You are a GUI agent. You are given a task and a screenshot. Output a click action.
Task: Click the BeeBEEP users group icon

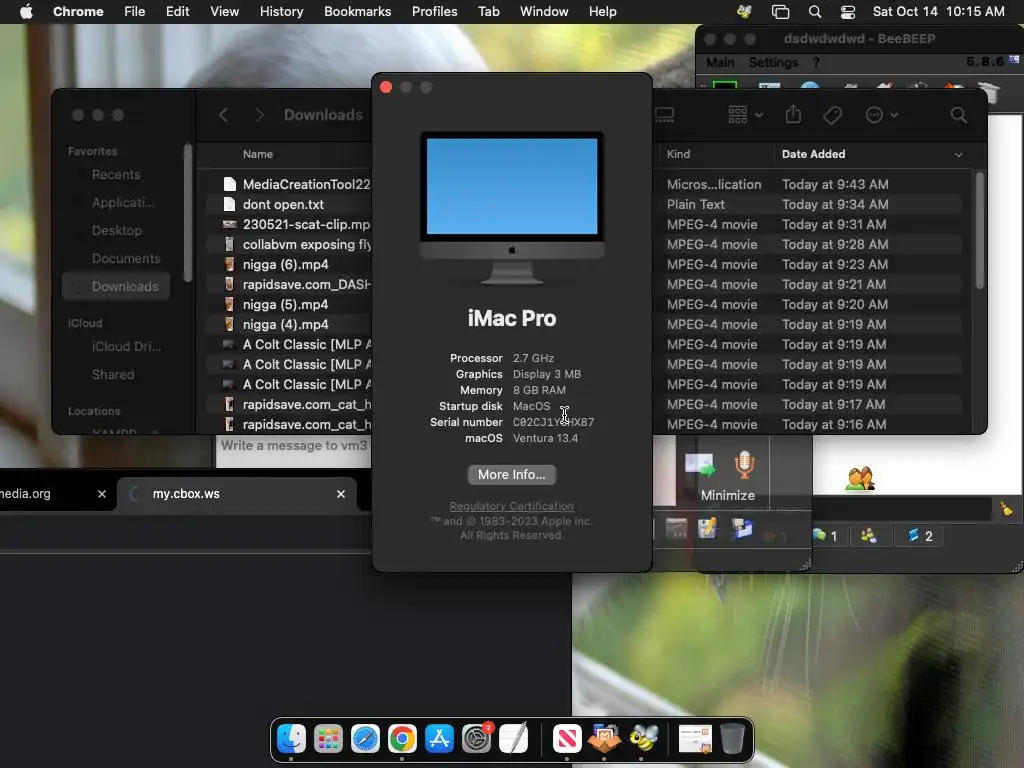(x=859, y=478)
